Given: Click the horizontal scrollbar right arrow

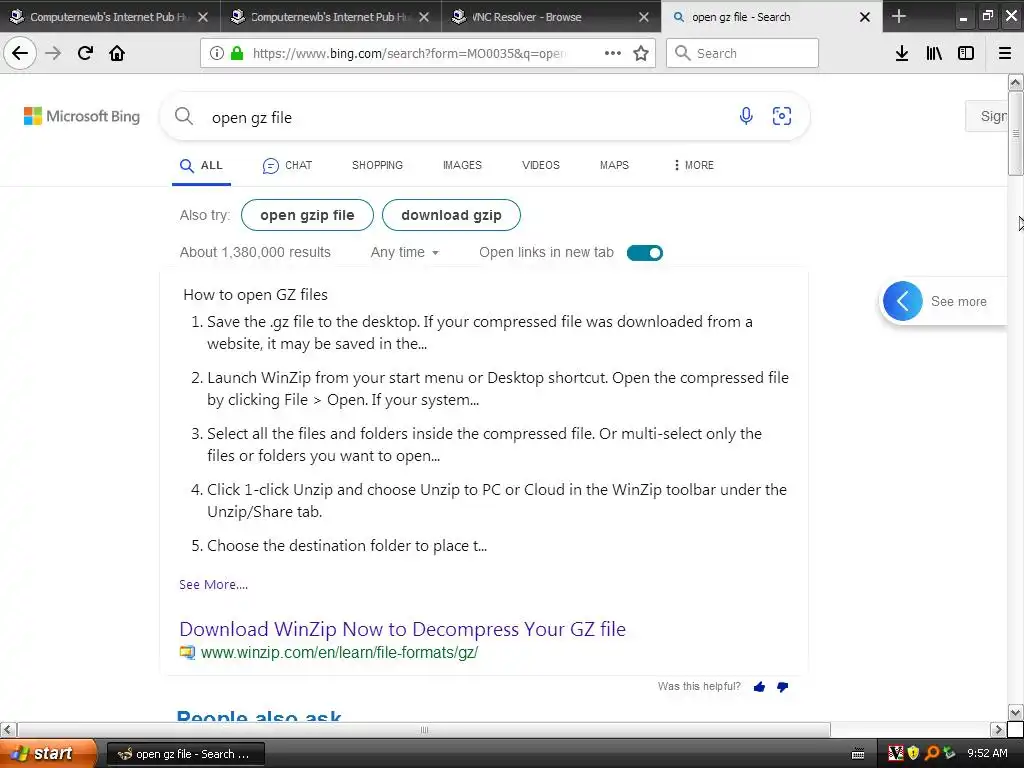Looking at the screenshot, I should click(x=998, y=729).
